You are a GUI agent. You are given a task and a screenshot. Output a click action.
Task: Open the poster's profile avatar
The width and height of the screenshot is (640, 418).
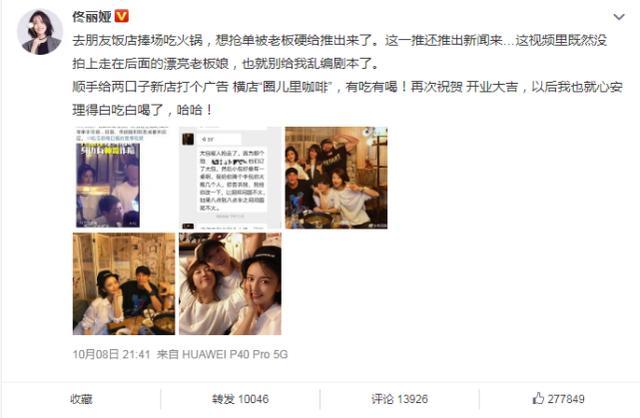click(x=40, y=31)
